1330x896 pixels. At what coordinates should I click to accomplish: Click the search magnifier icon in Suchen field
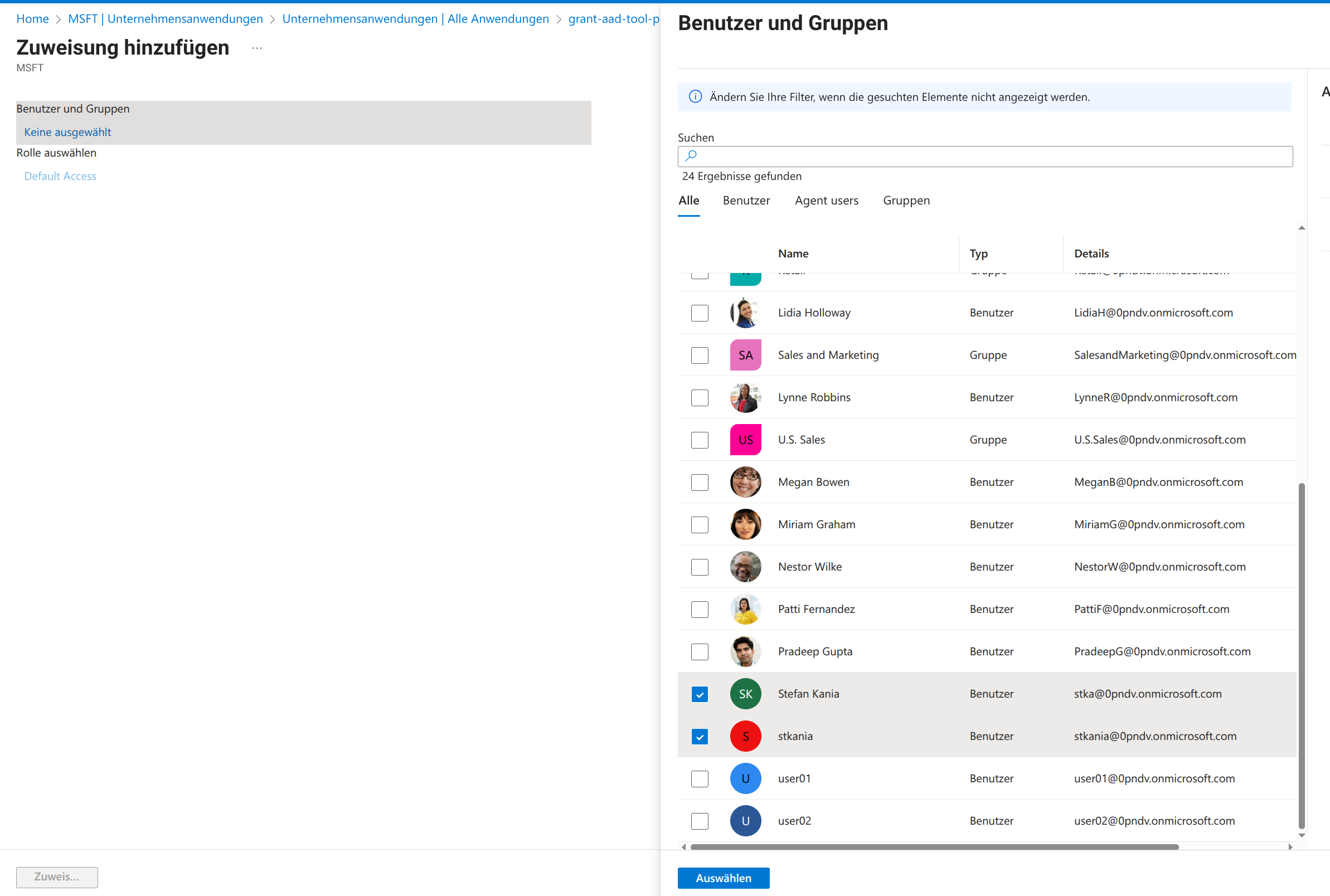click(x=692, y=155)
